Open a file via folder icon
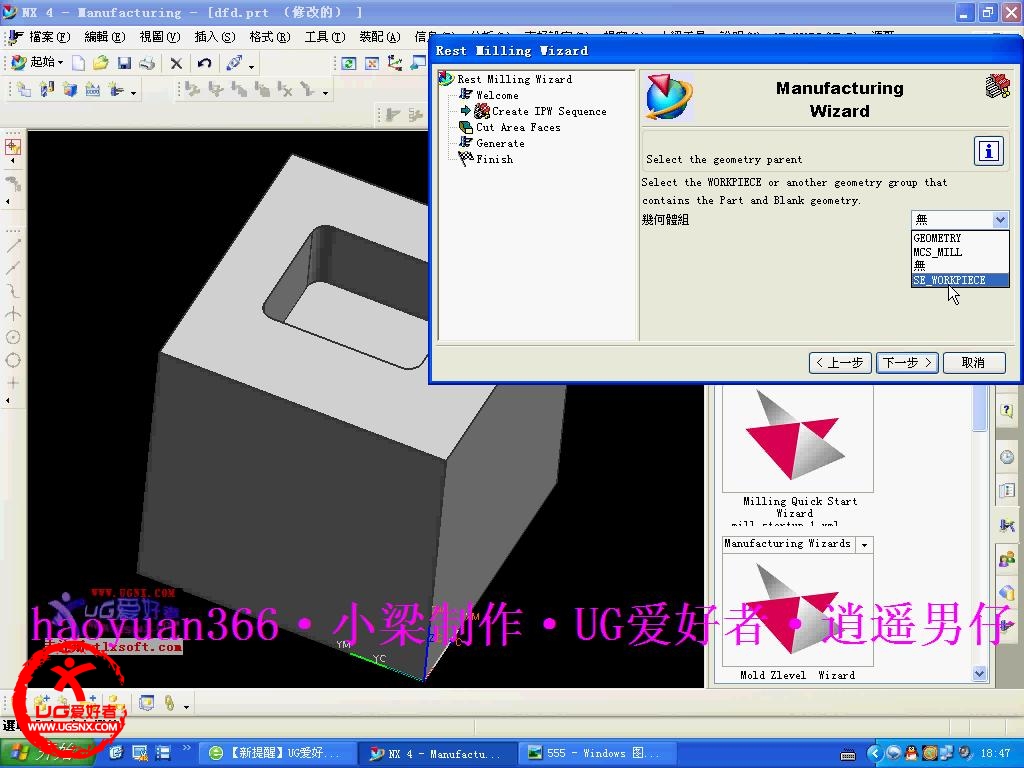 101,63
